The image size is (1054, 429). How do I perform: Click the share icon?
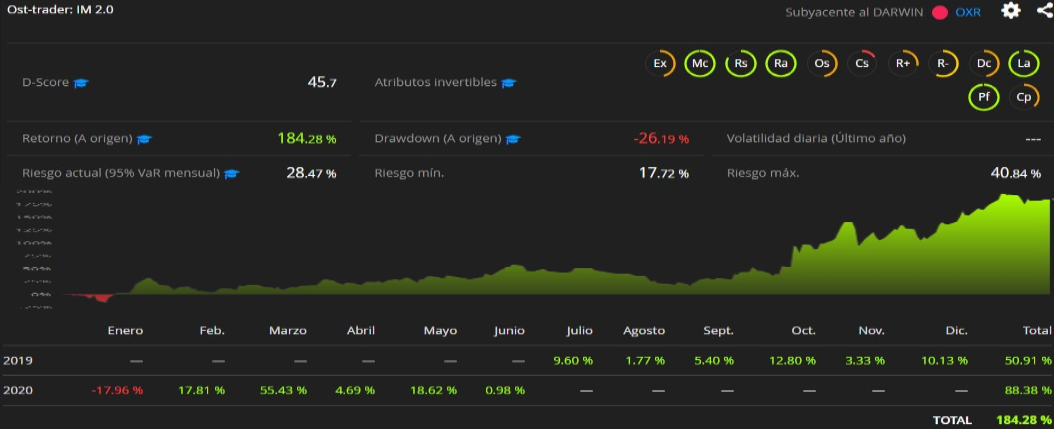1045,11
